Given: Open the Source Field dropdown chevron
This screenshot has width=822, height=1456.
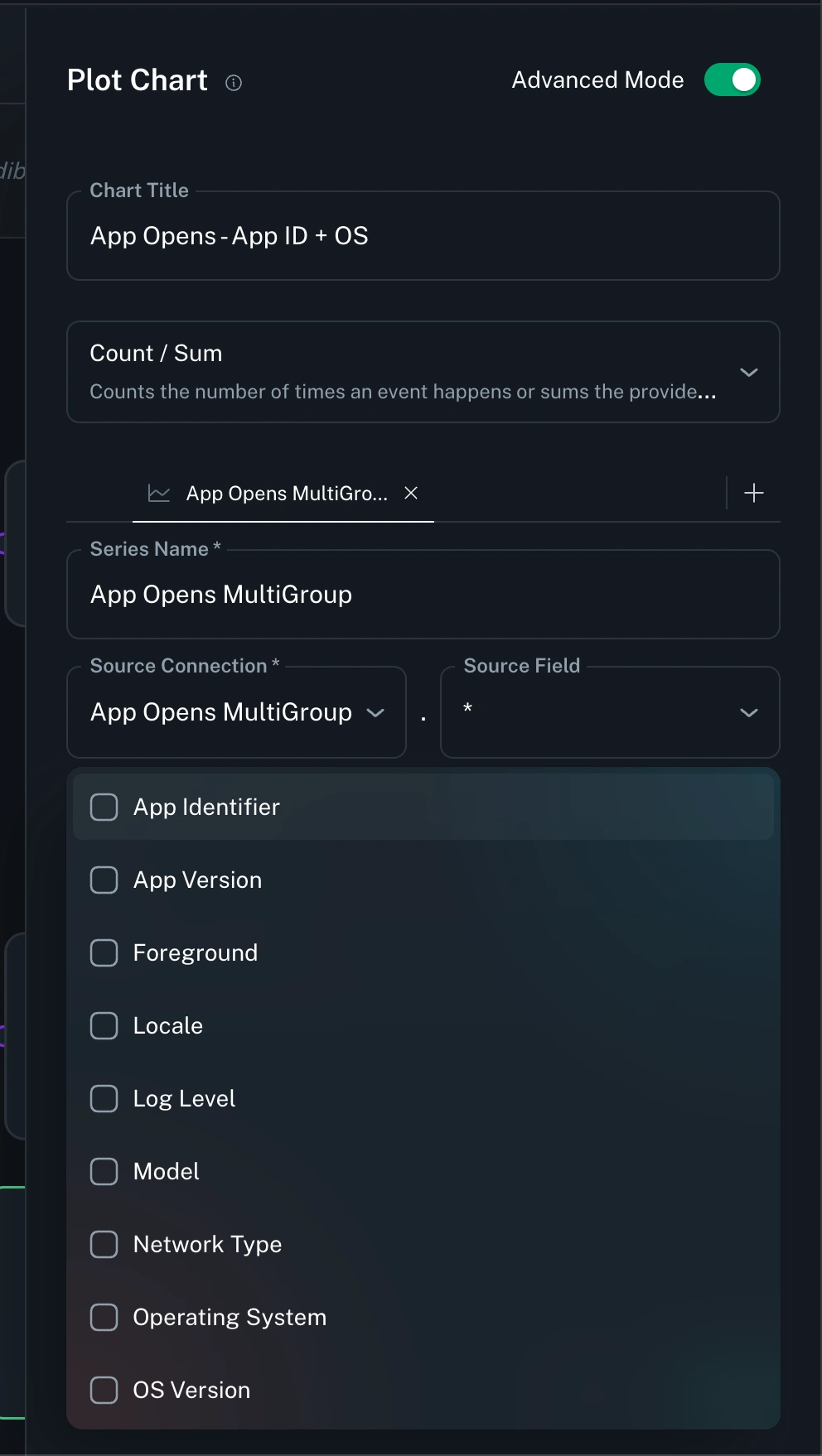Looking at the screenshot, I should 748,713.
